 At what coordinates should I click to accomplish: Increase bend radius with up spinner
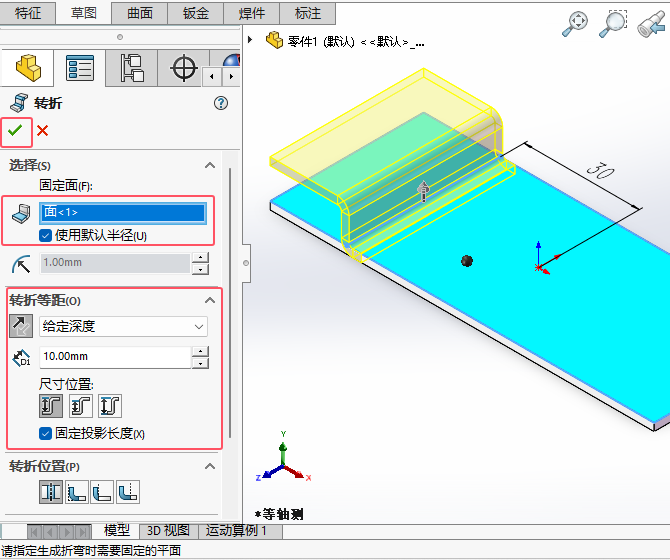[200, 258]
